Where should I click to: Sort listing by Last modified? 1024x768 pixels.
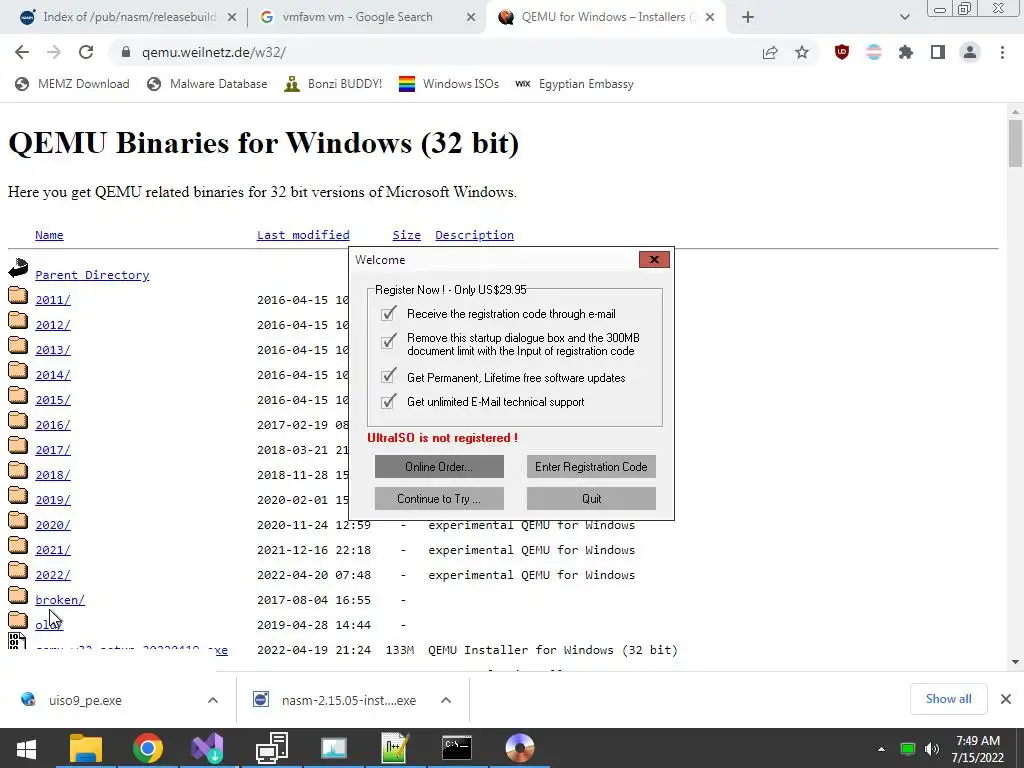click(303, 235)
